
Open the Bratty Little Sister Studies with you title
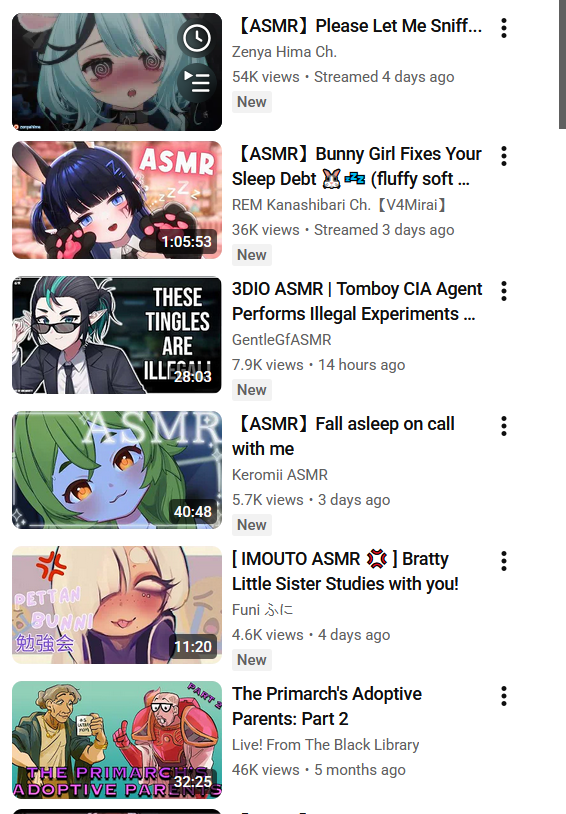click(x=345, y=571)
